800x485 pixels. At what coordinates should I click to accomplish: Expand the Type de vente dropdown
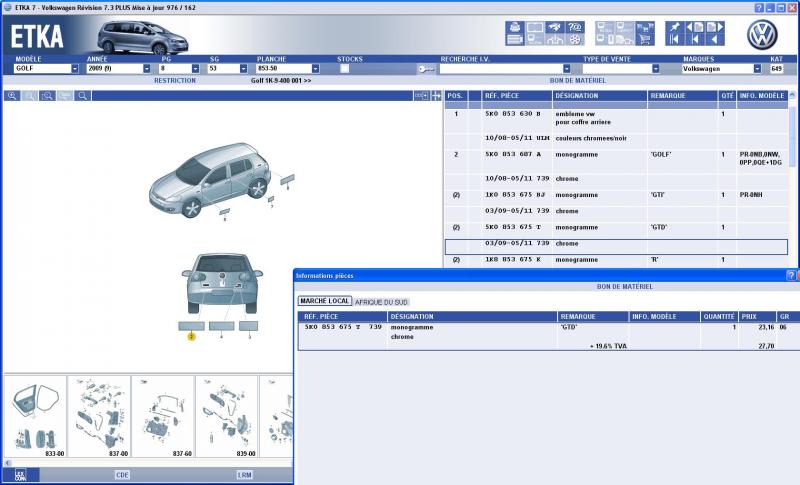pos(656,69)
